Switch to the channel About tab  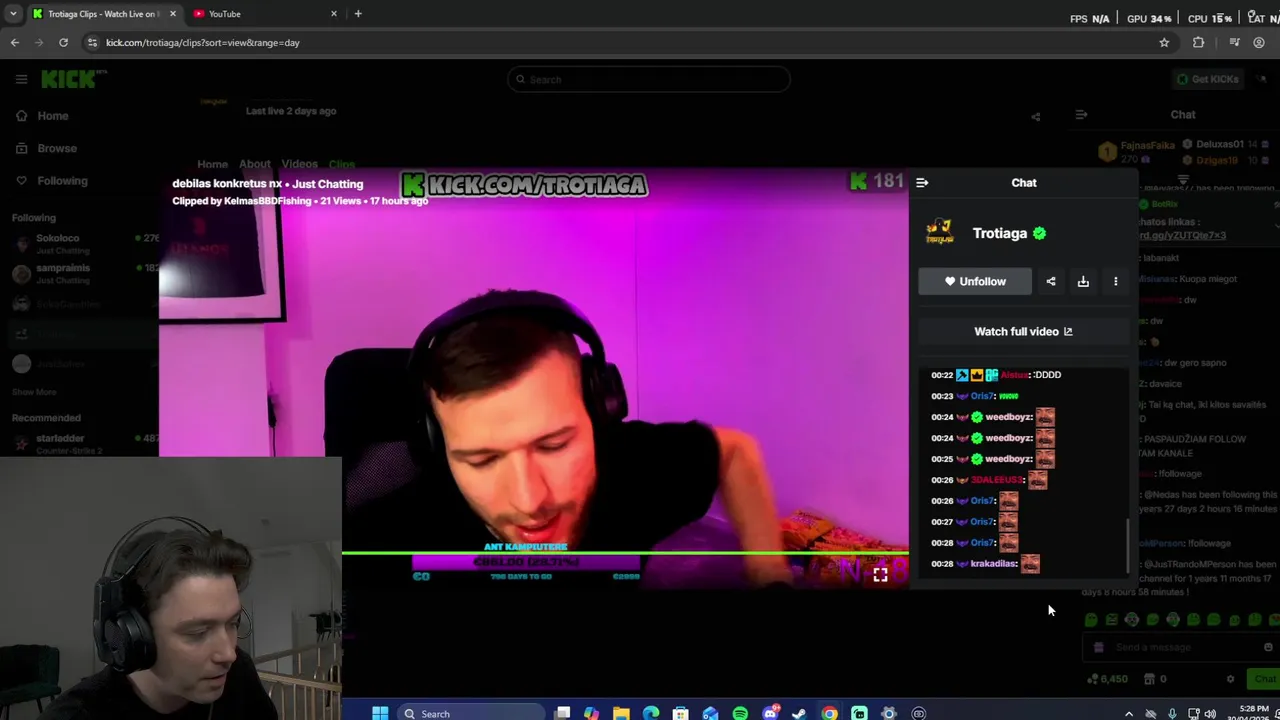254,164
